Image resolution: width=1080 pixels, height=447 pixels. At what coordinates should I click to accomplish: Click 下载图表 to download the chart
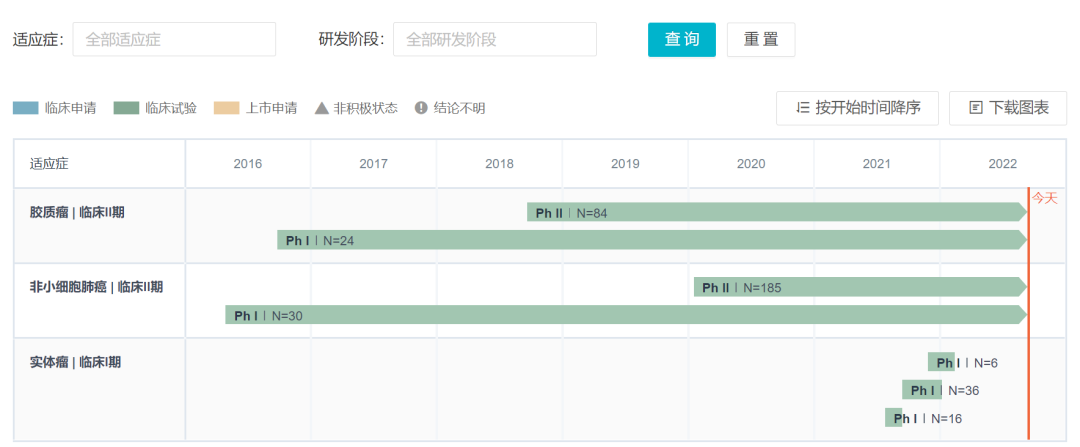pyautogui.click(x=1008, y=108)
